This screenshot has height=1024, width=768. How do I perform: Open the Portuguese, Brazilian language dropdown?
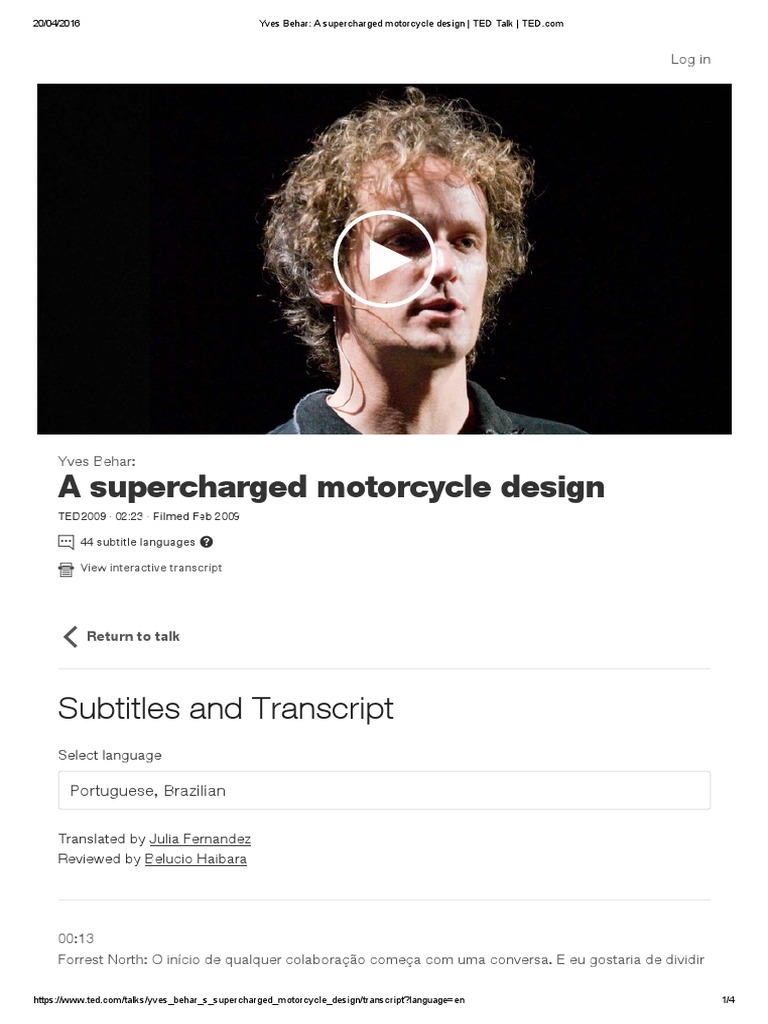(384, 790)
